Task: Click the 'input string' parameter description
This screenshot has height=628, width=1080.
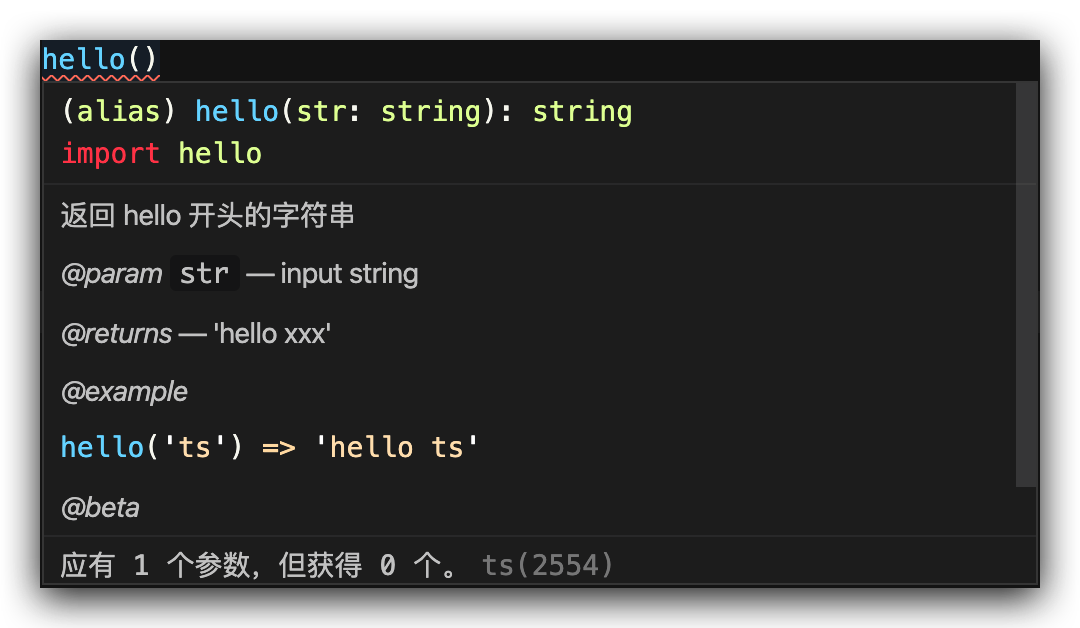Action: pyautogui.click(x=349, y=274)
